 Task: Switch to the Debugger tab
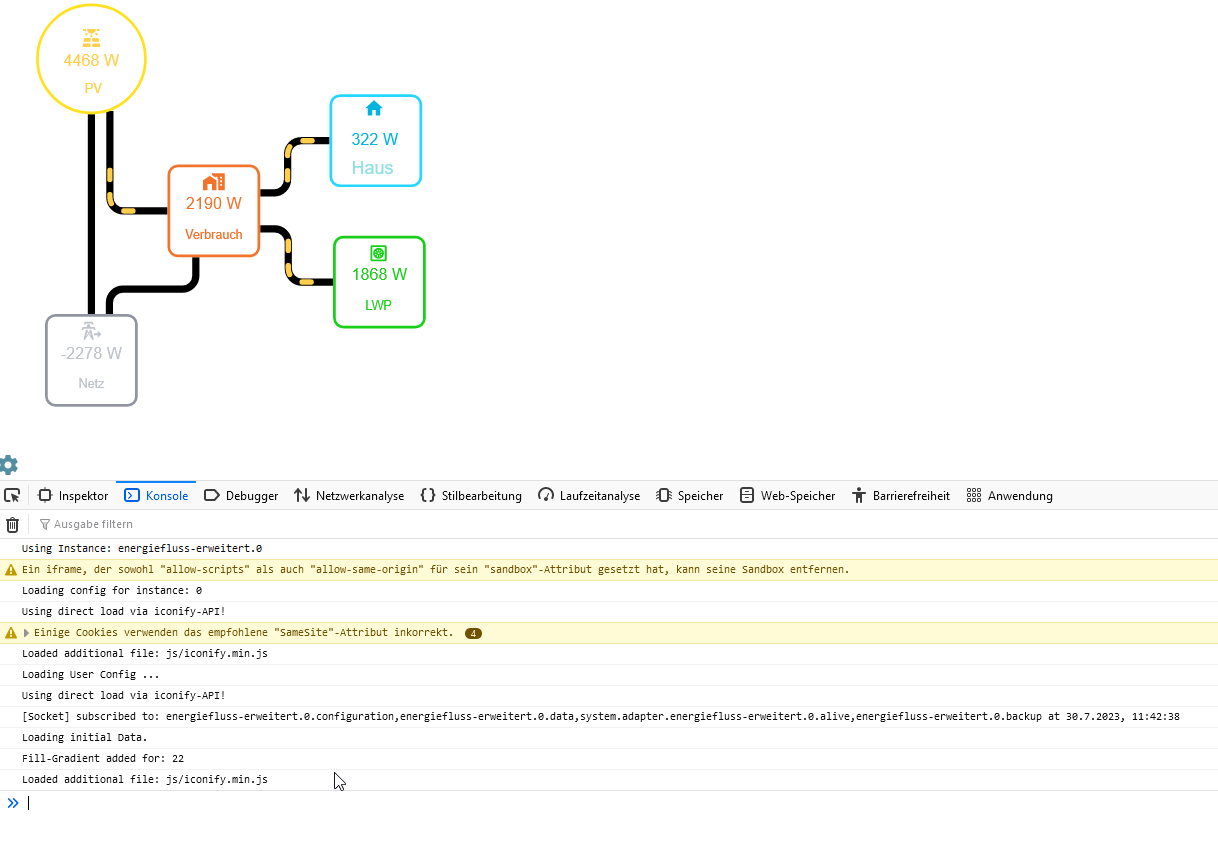tap(241, 495)
